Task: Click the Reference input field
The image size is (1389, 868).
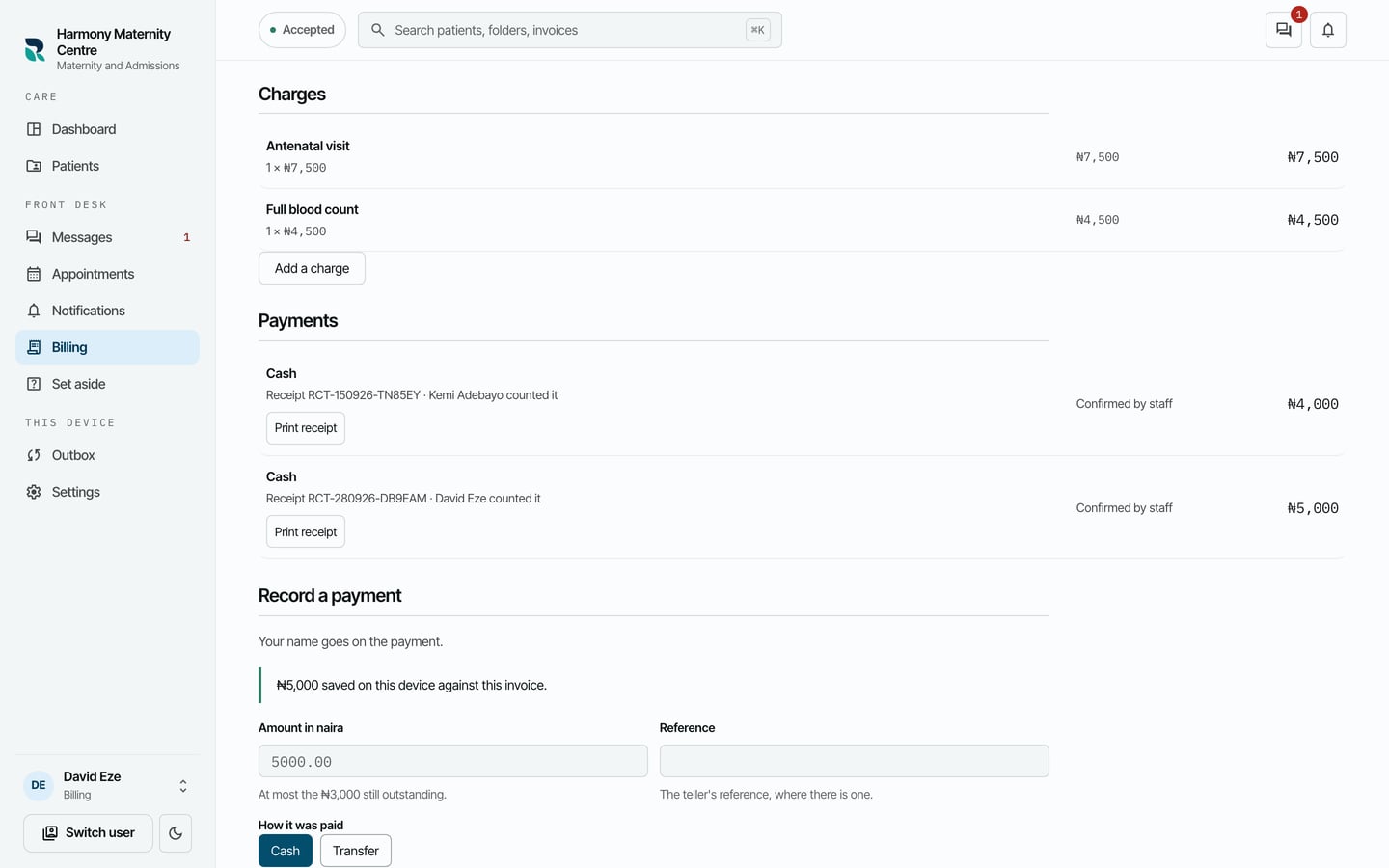Action: coord(855,761)
